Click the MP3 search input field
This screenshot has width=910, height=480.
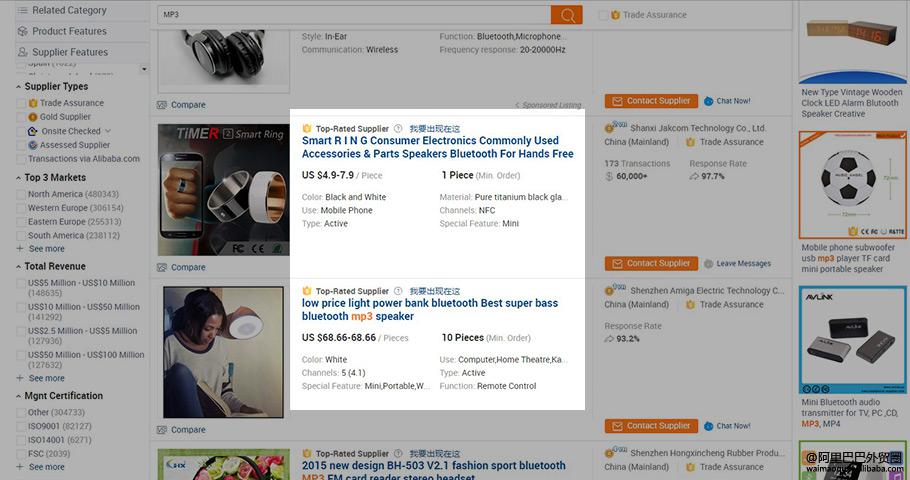(x=350, y=15)
